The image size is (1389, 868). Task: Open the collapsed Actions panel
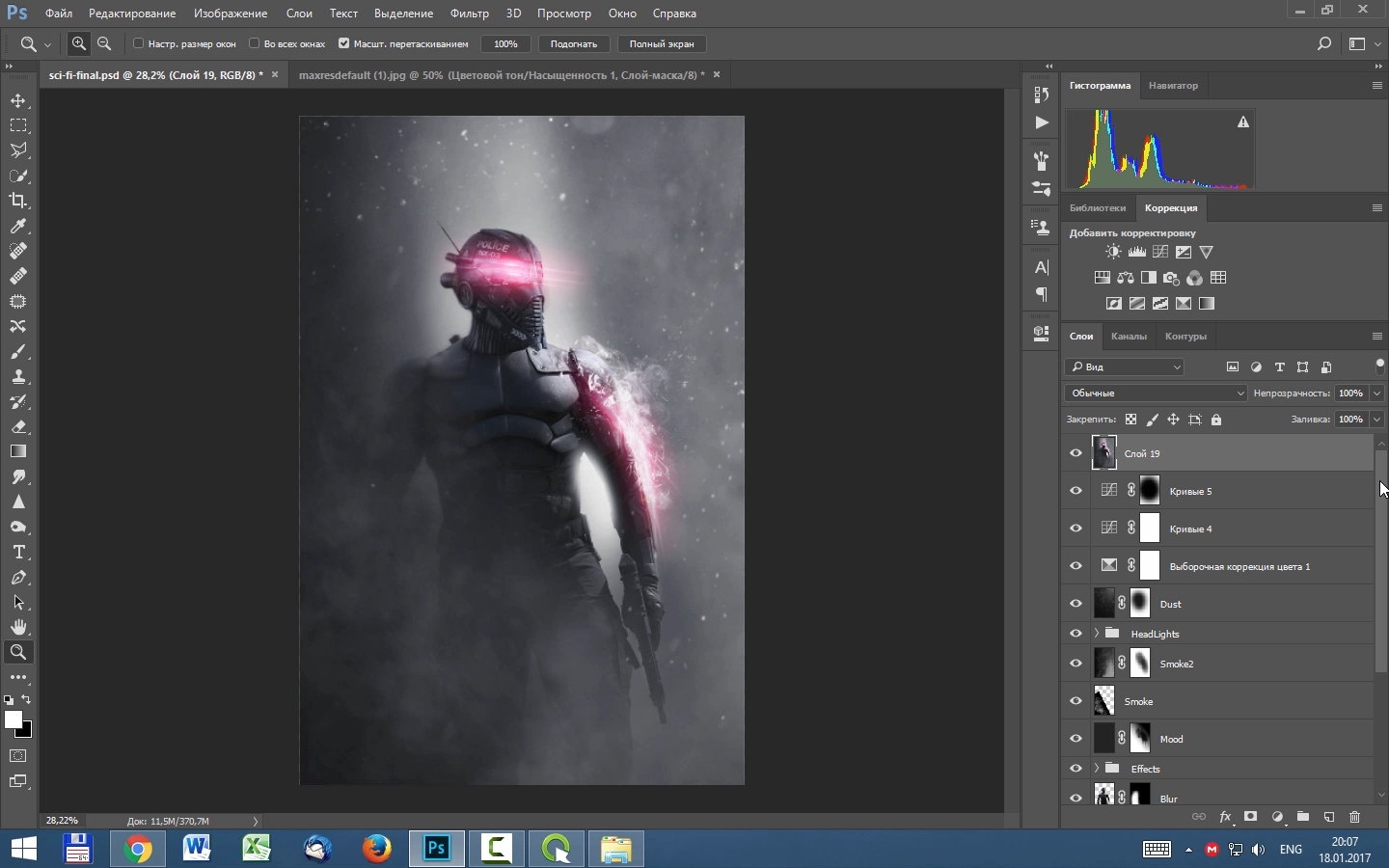pos(1042,122)
